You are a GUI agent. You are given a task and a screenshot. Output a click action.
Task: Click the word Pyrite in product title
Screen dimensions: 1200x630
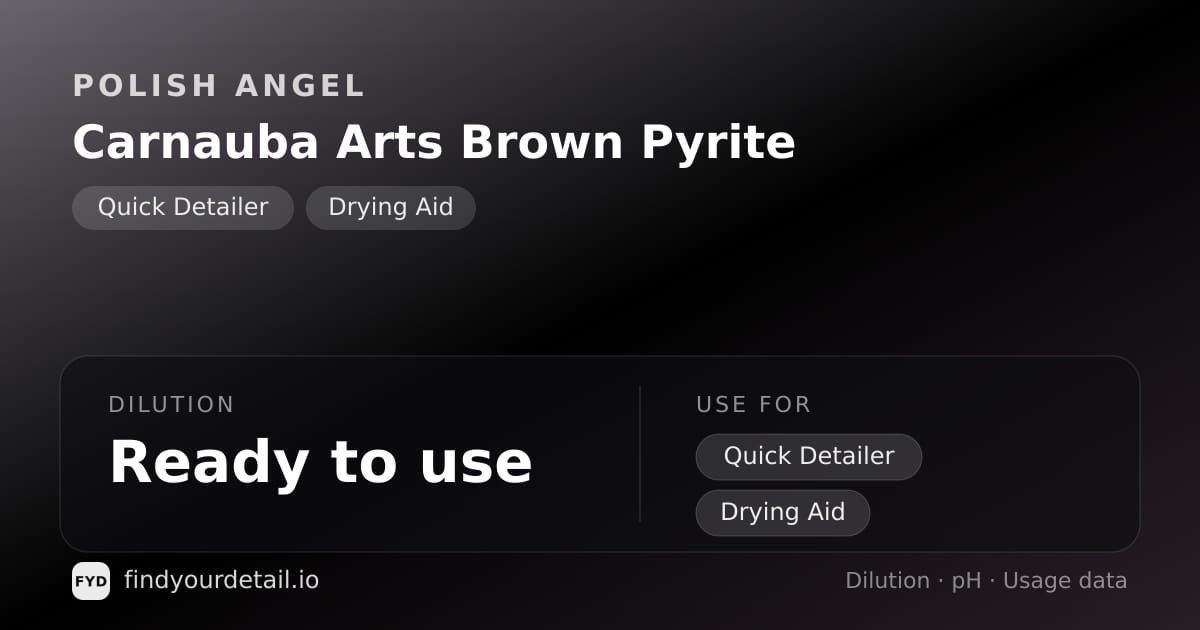click(718, 142)
